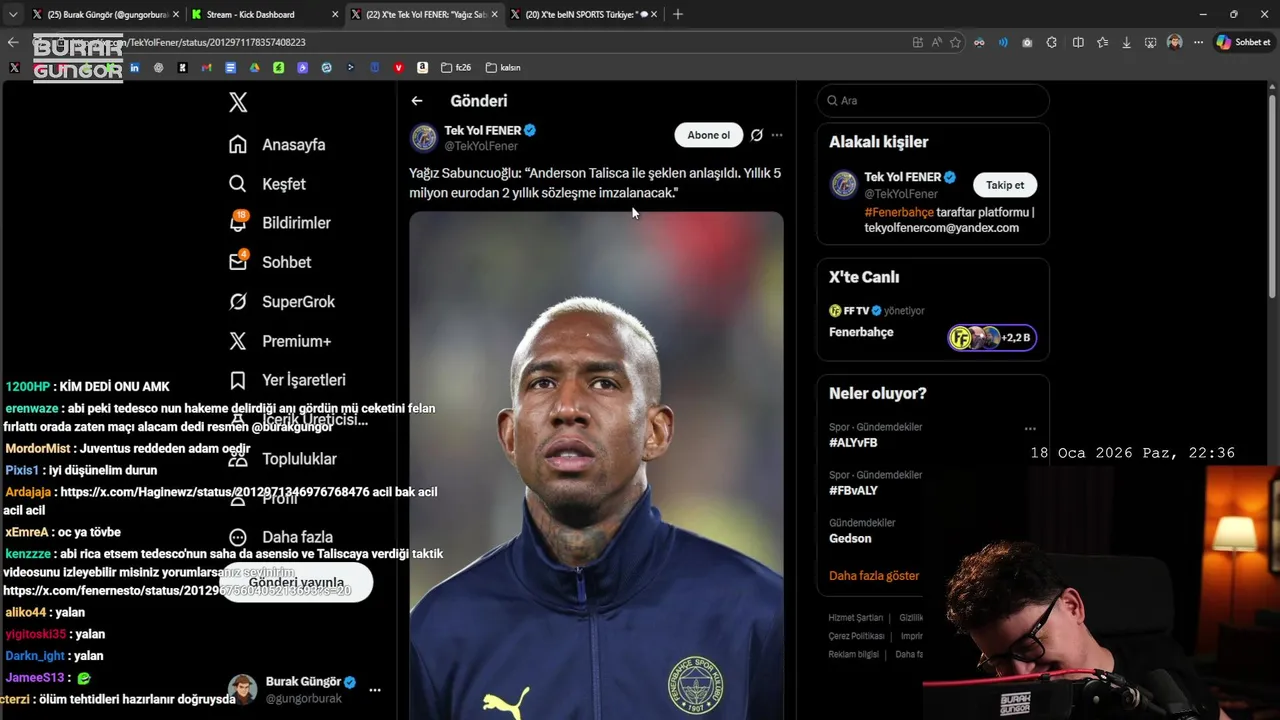
Task: Switch to Stream - Kick Dashboard tab
Action: pos(264,14)
